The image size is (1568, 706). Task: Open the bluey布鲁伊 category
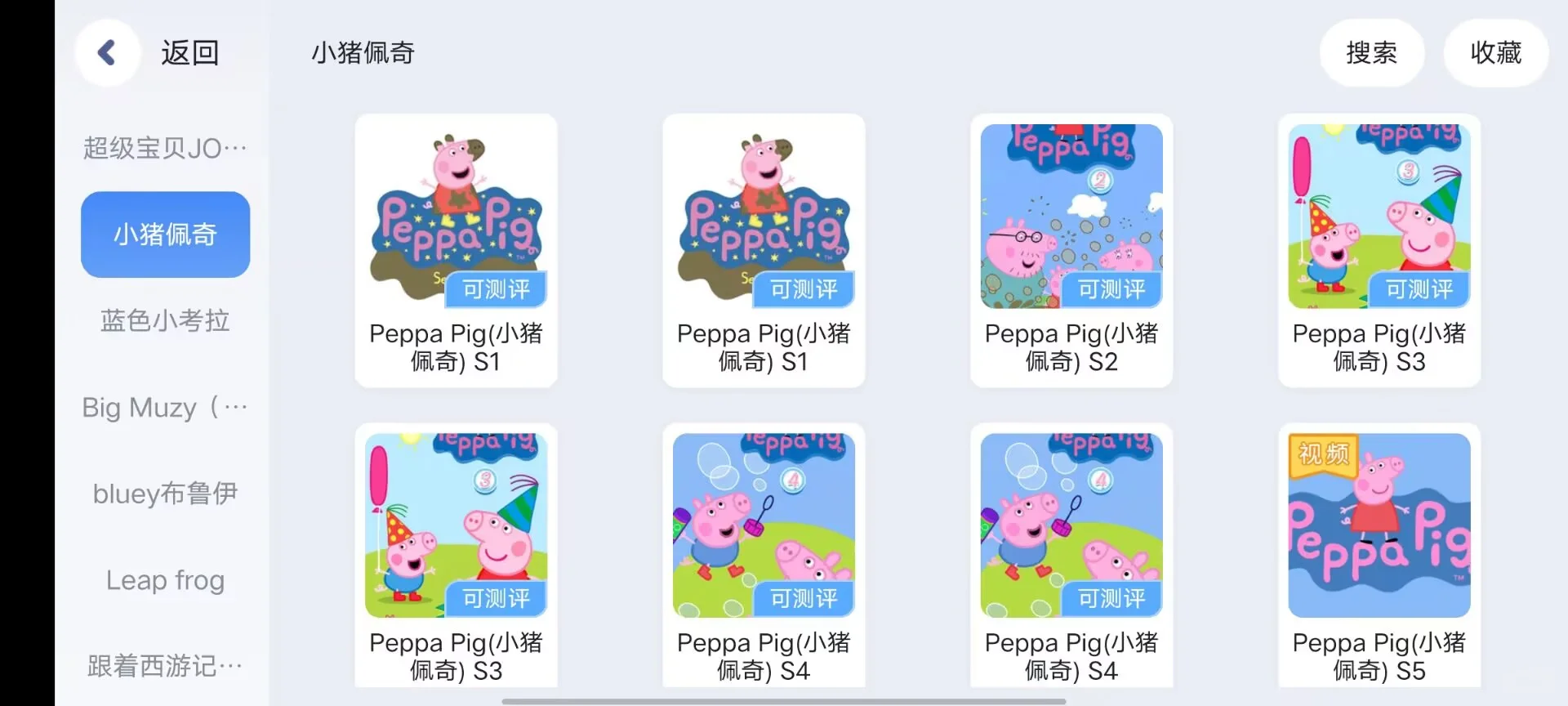pyautogui.click(x=165, y=494)
